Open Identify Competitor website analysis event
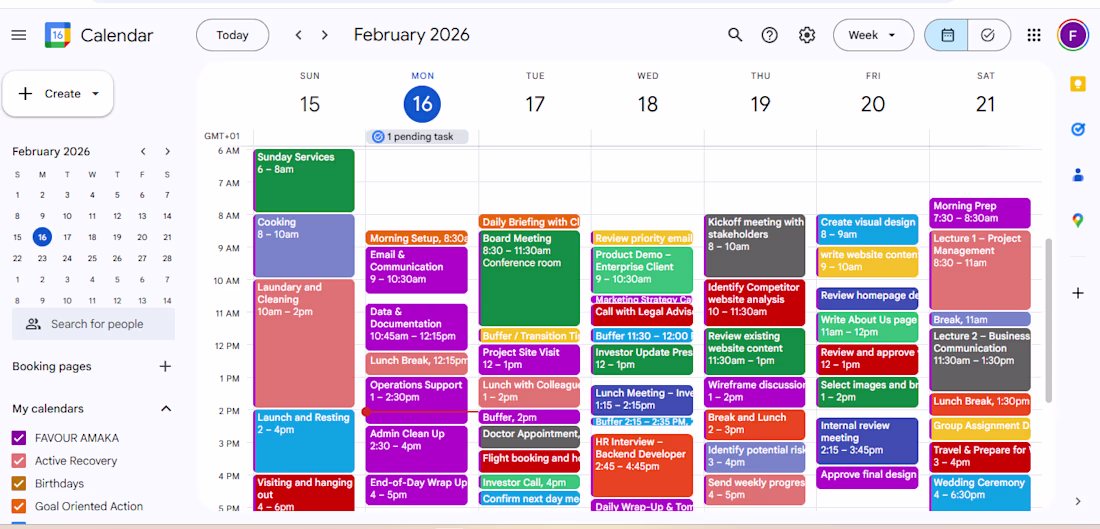 [755, 302]
